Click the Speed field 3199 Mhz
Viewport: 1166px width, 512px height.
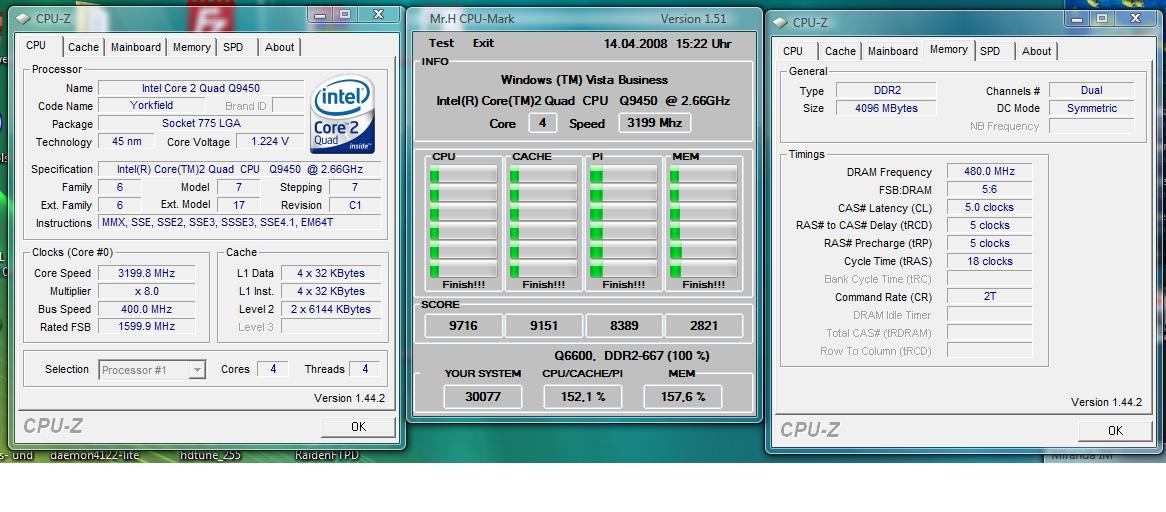click(x=654, y=123)
